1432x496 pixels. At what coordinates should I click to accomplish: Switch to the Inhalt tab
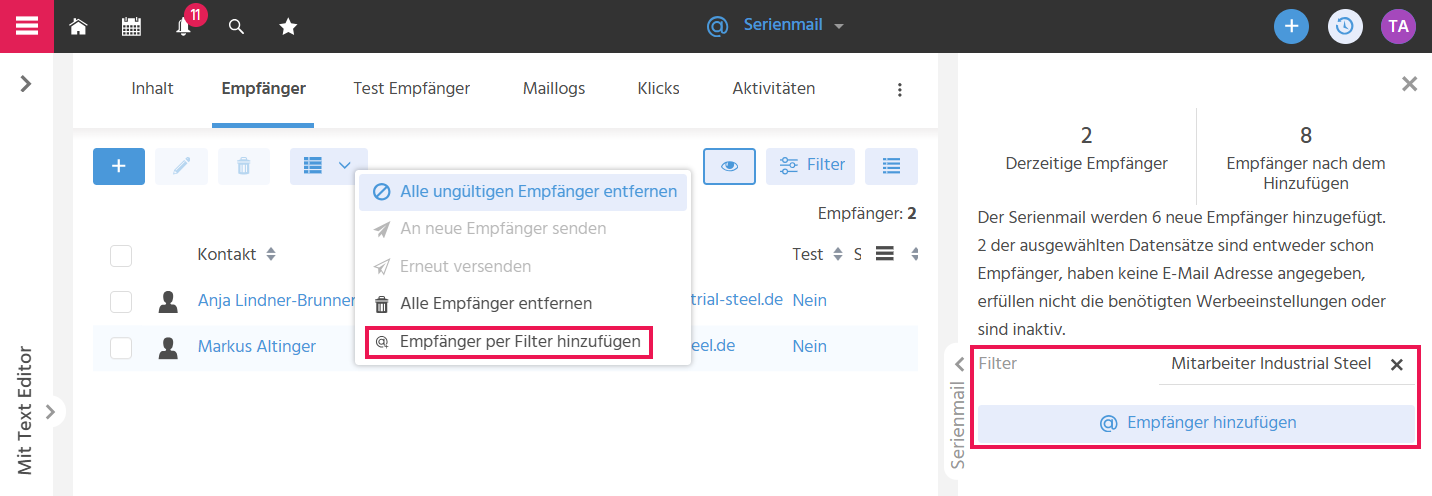click(x=152, y=88)
